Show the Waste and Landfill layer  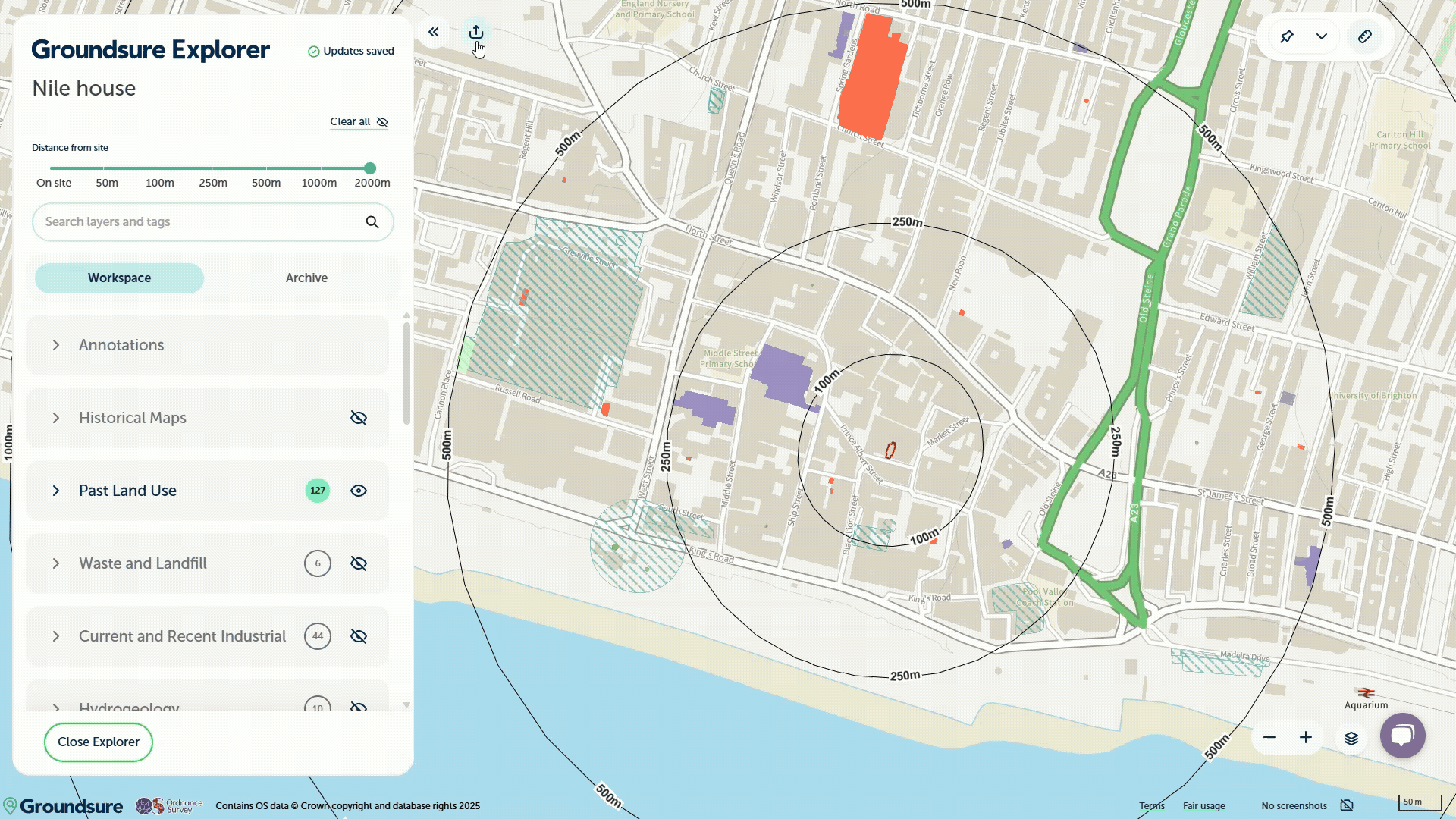click(359, 563)
